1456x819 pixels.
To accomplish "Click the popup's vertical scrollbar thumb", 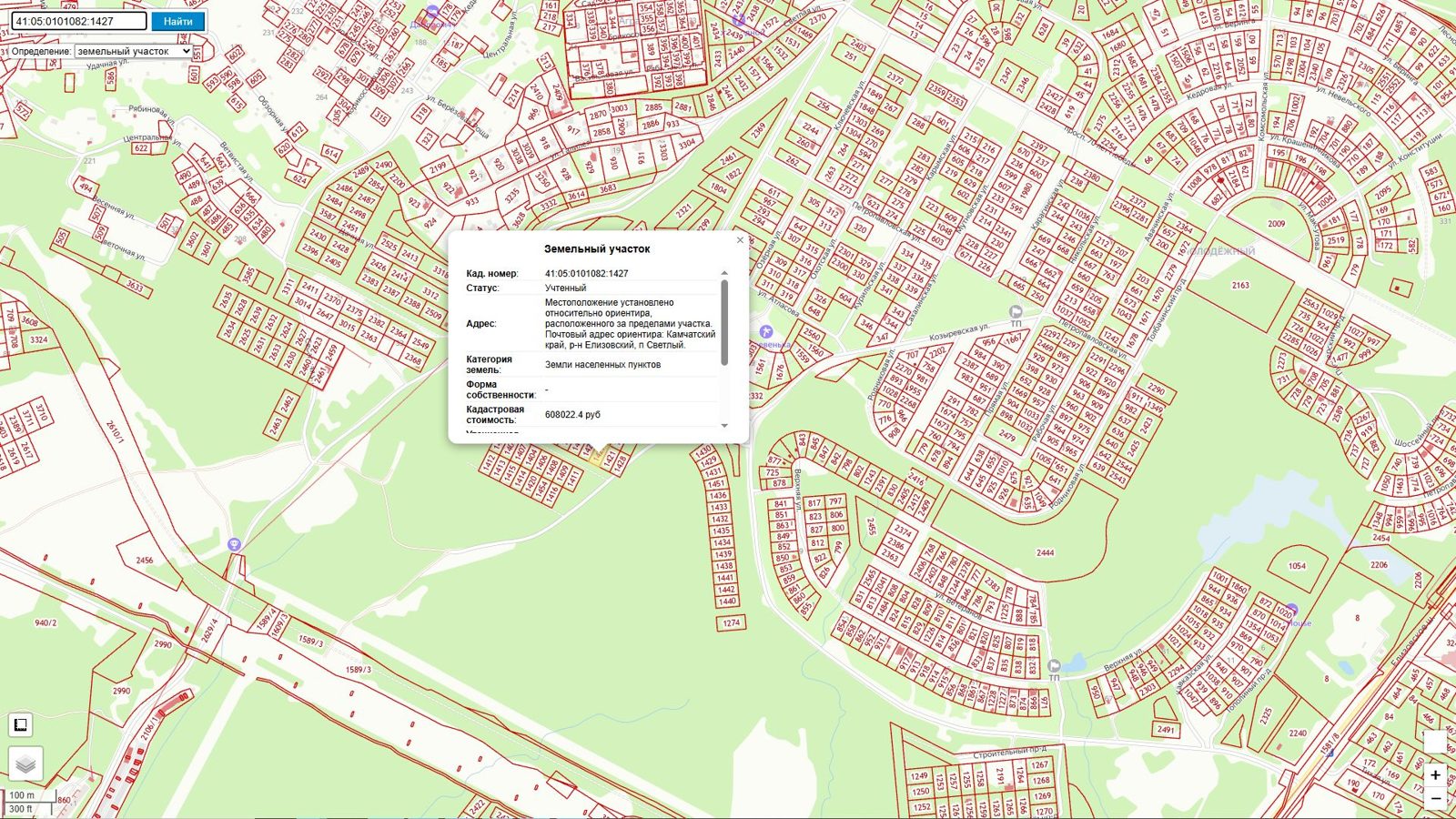I will pos(724,322).
